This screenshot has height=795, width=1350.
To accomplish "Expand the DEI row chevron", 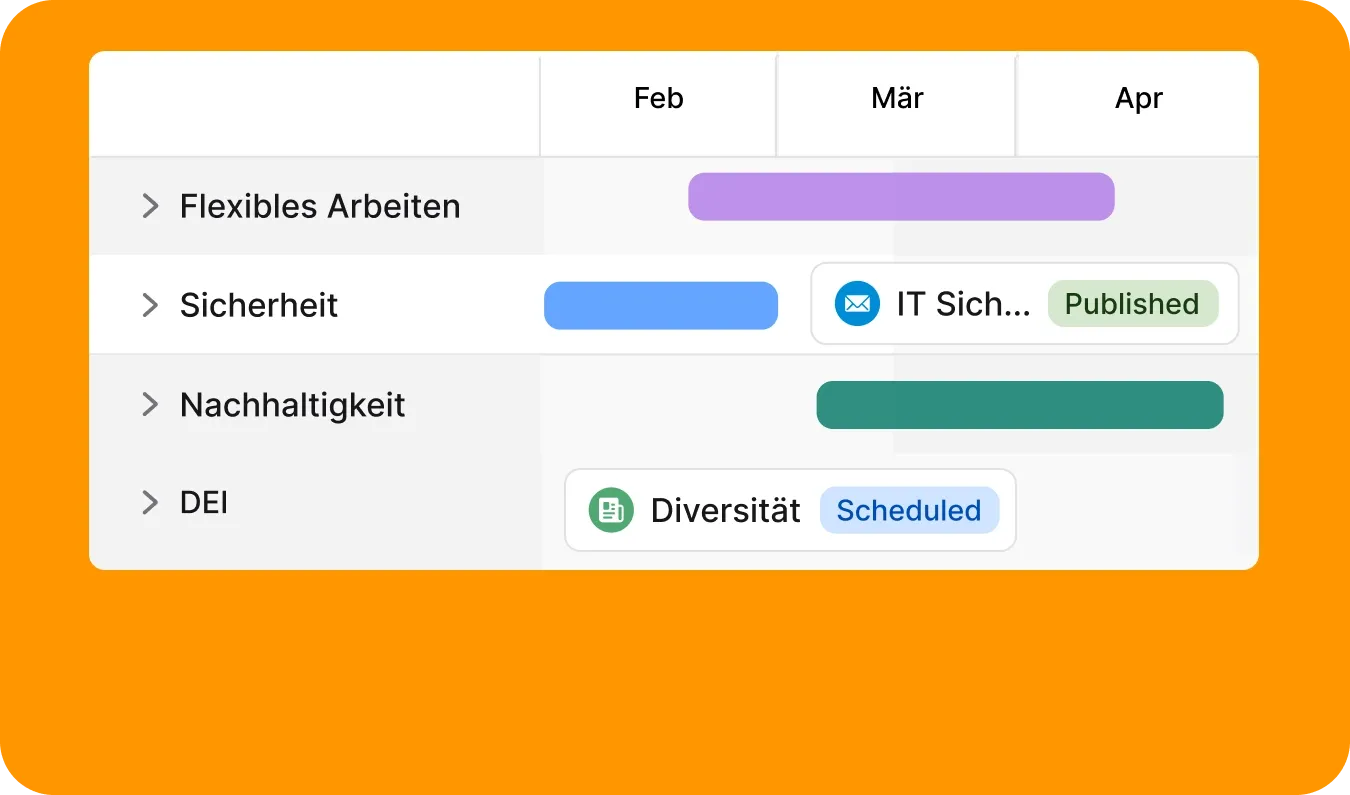I will pos(150,502).
